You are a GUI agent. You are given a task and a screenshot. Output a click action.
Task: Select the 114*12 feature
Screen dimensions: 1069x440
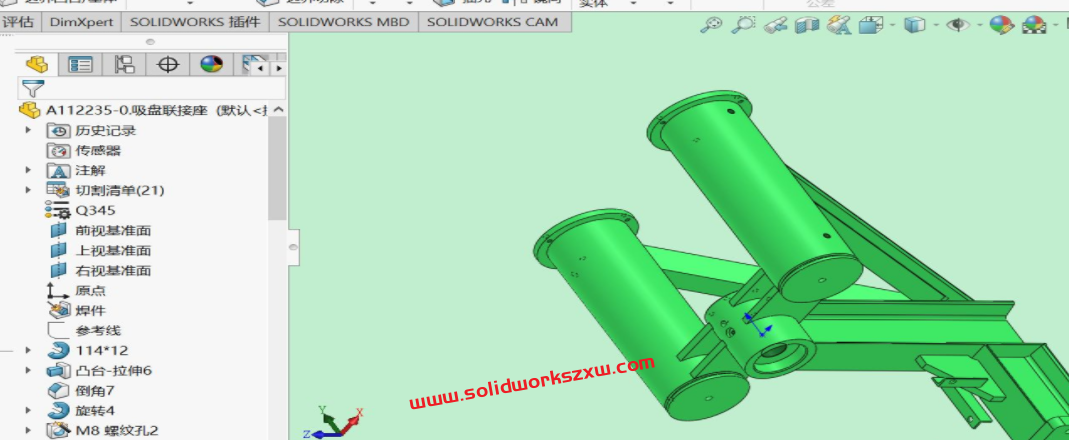click(102, 351)
